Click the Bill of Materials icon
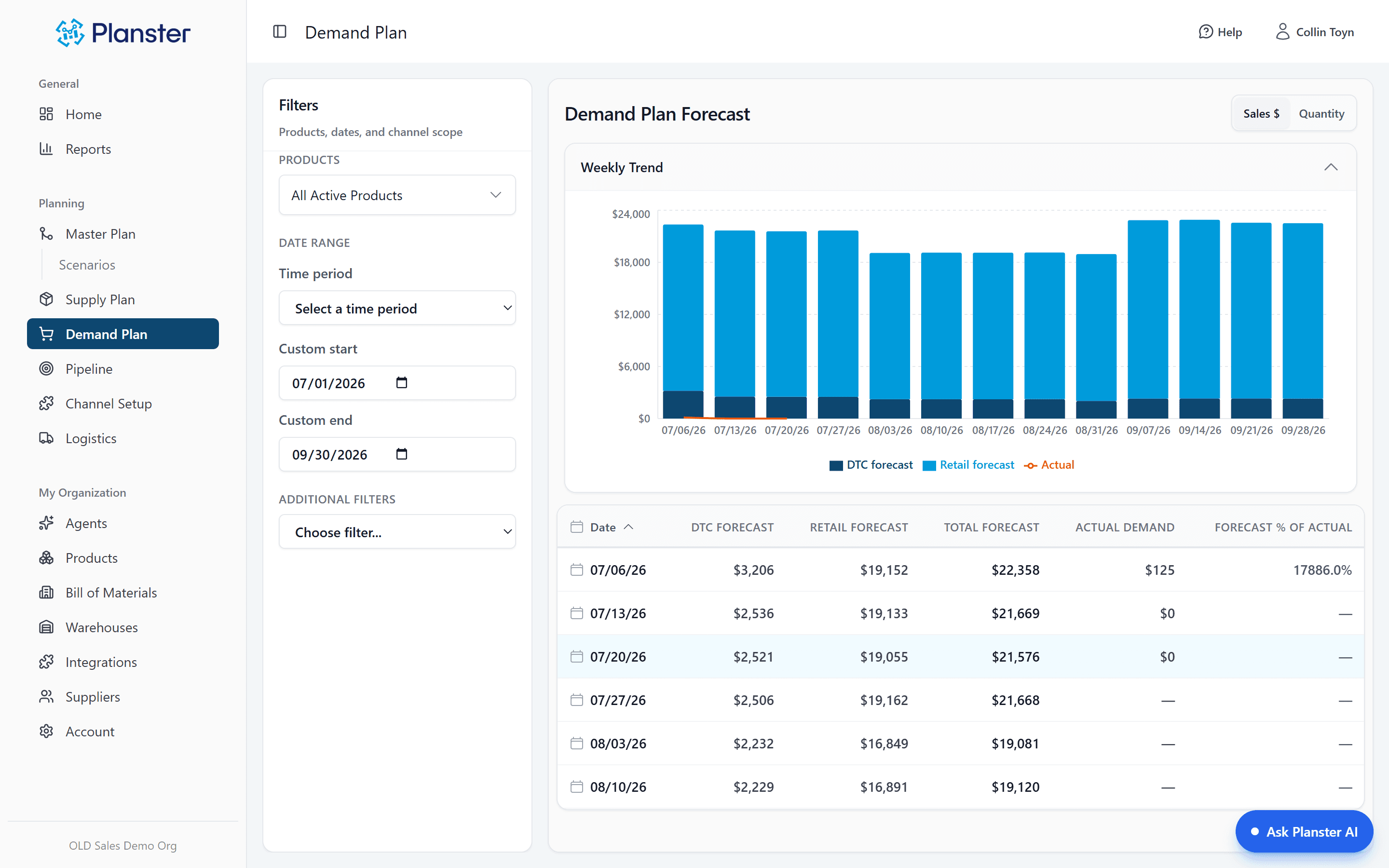Image resolution: width=1389 pixels, height=868 pixels. click(46, 593)
